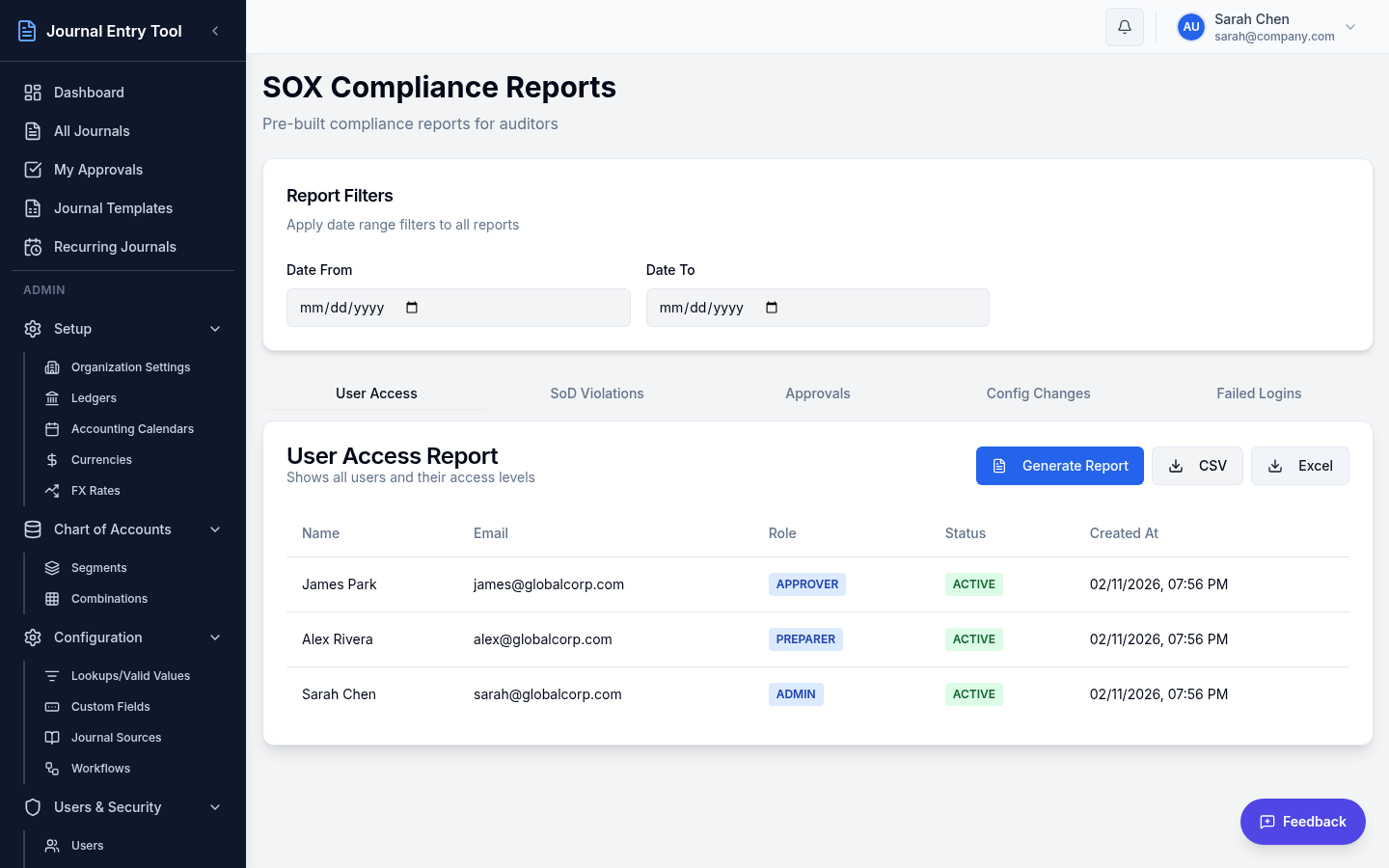Click the Journal Entry Tool logo icon
Image resolution: width=1389 pixels, height=868 pixels.
click(27, 30)
